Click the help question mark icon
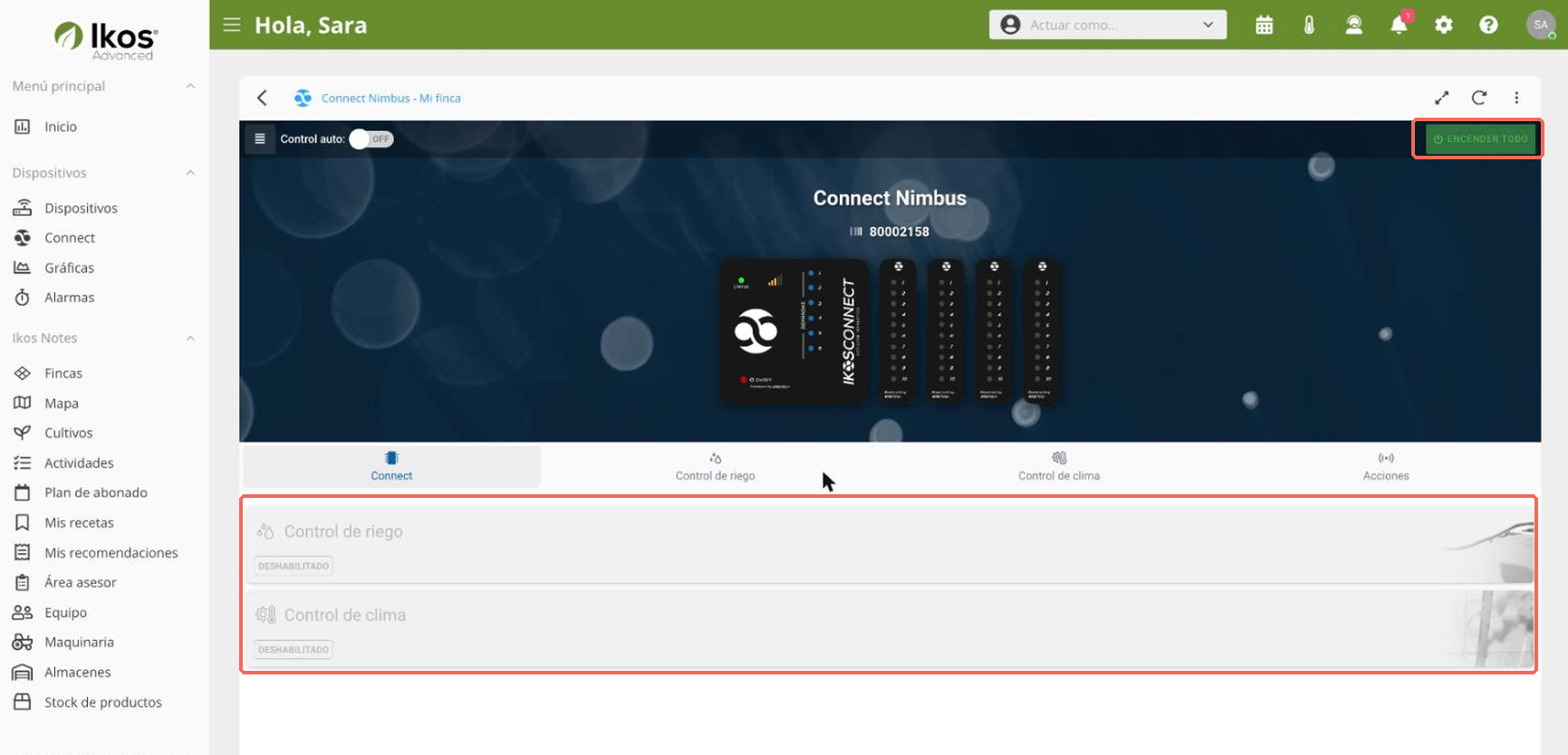1568x755 pixels. click(x=1488, y=25)
